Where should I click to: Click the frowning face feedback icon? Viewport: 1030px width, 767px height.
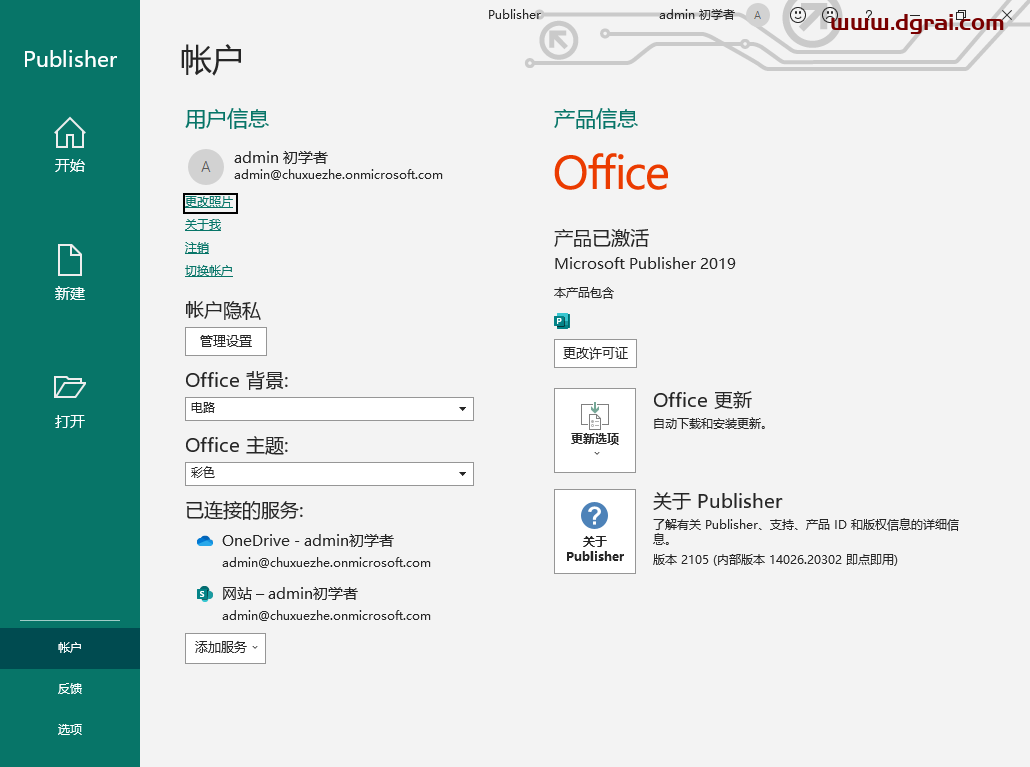830,14
